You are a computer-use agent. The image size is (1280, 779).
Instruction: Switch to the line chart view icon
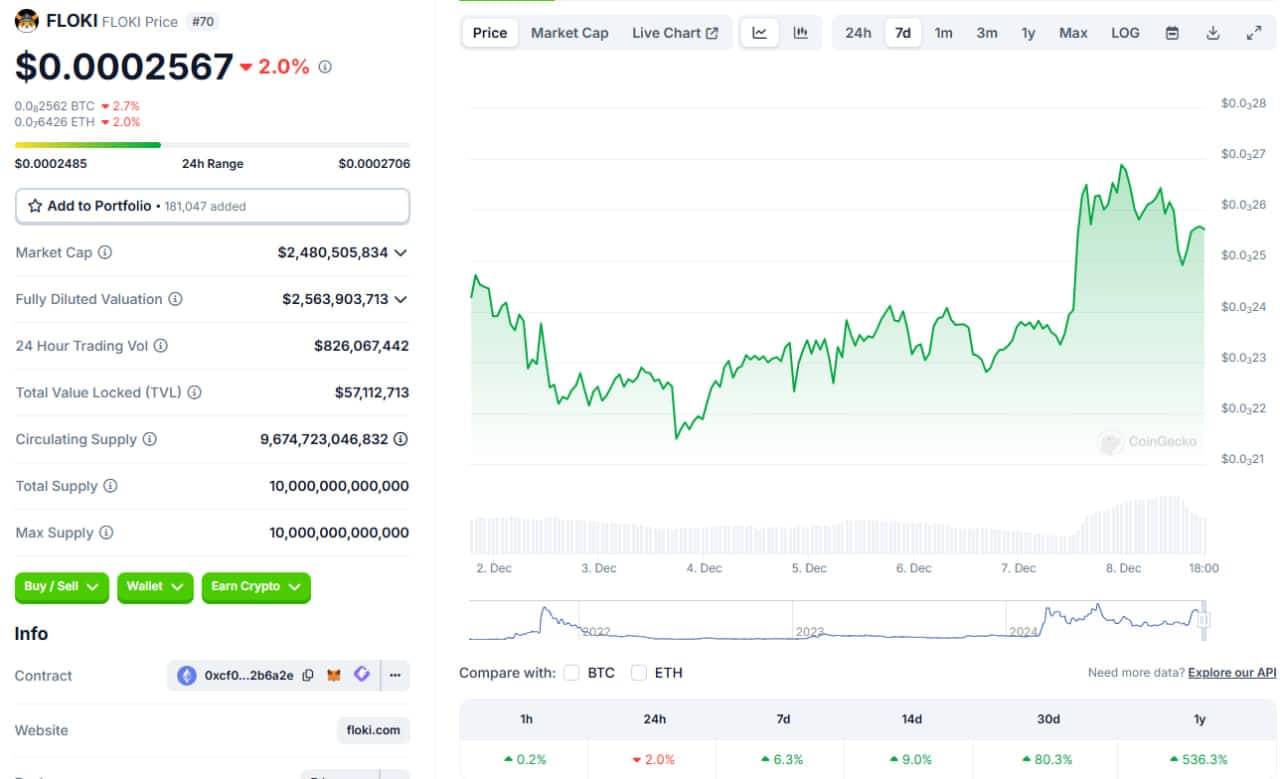pyautogui.click(x=760, y=33)
